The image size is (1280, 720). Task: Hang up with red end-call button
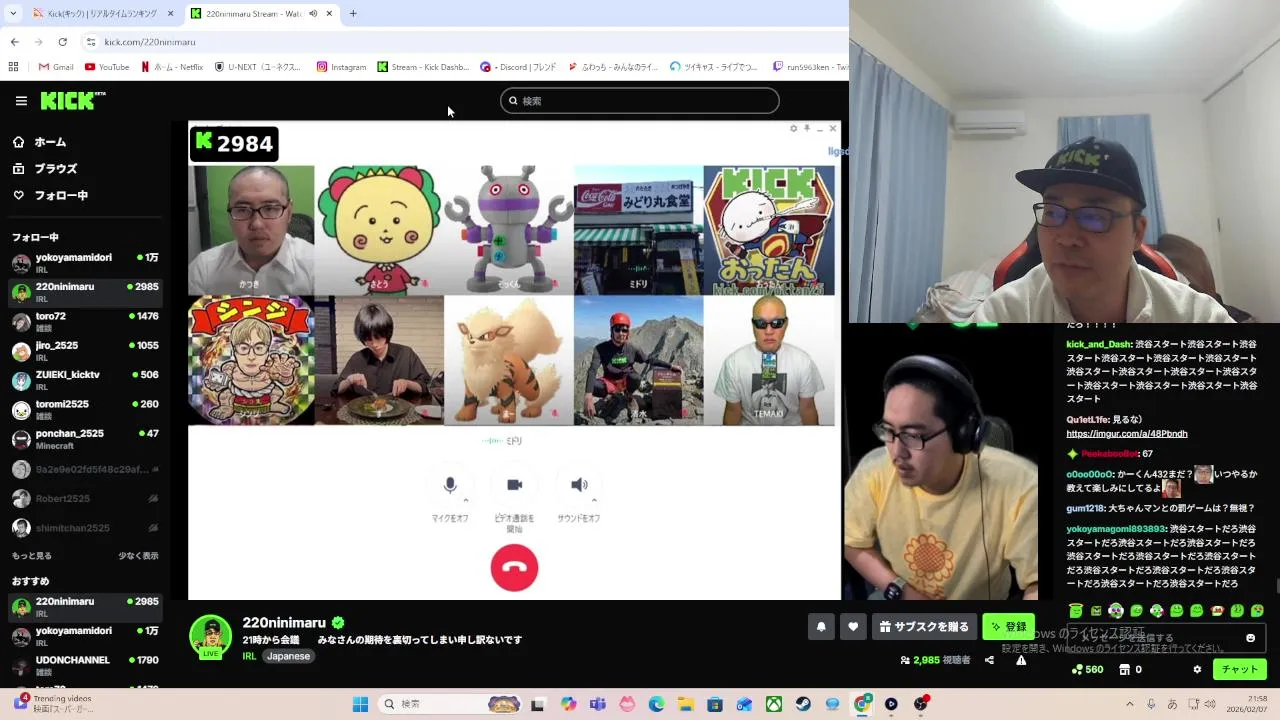(514, 567)
